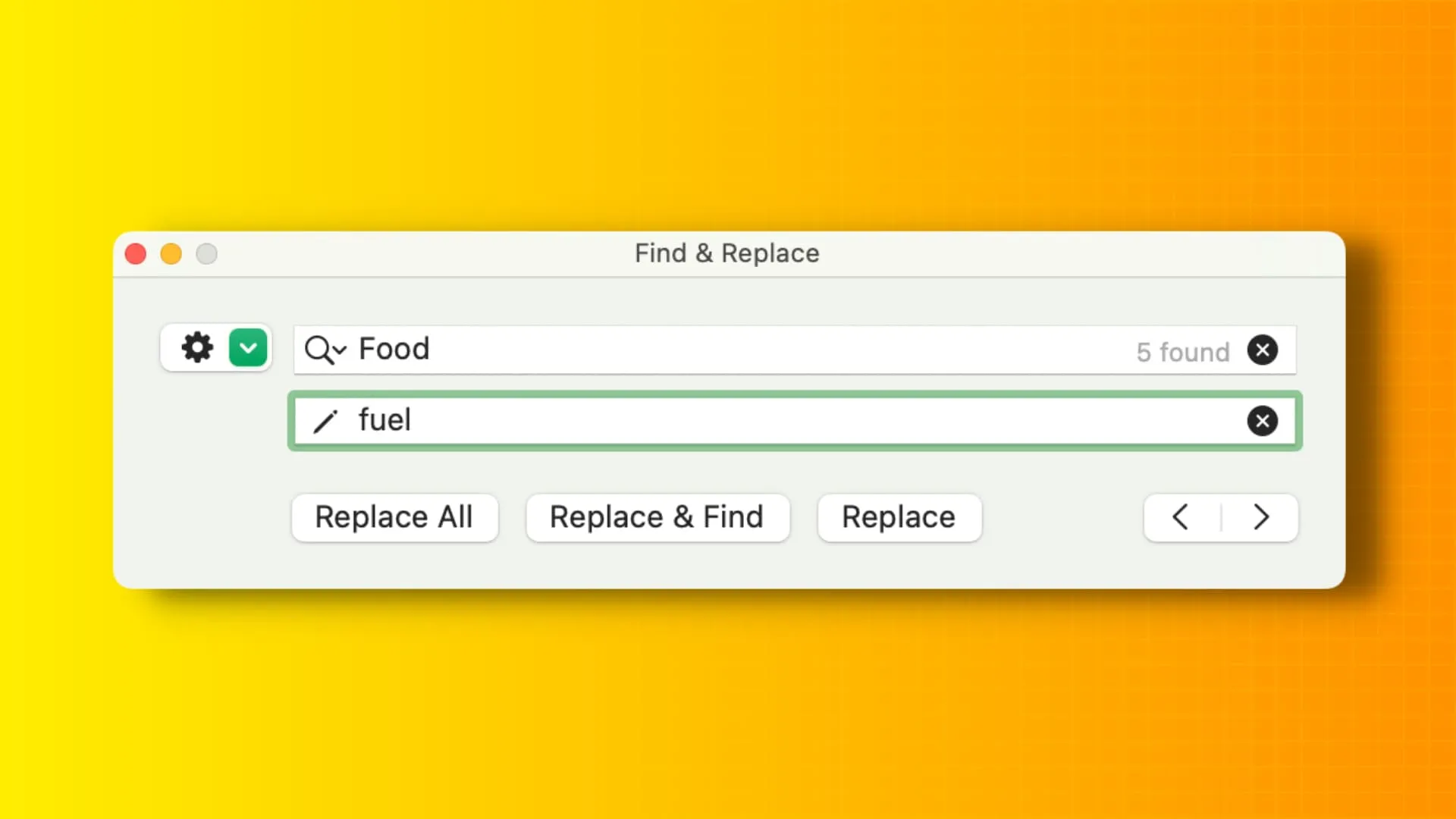
Task: Select the Find & Replace window title bar
Action: (728, 253)
